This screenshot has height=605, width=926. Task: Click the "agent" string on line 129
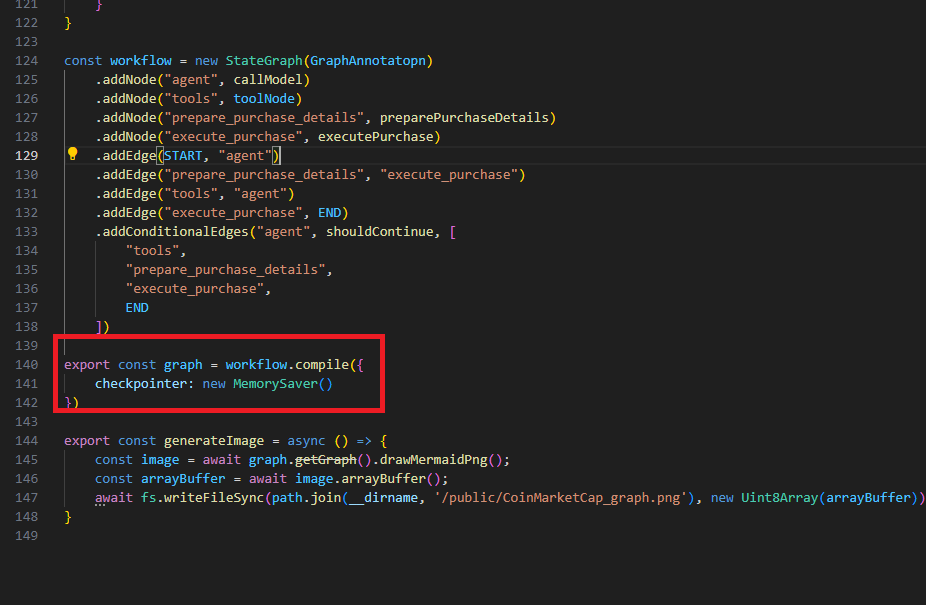click(245, 156)
